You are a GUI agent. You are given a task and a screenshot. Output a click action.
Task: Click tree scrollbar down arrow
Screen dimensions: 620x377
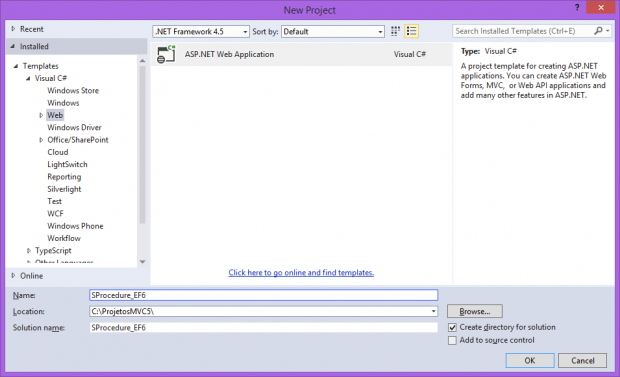pos(143,262)
